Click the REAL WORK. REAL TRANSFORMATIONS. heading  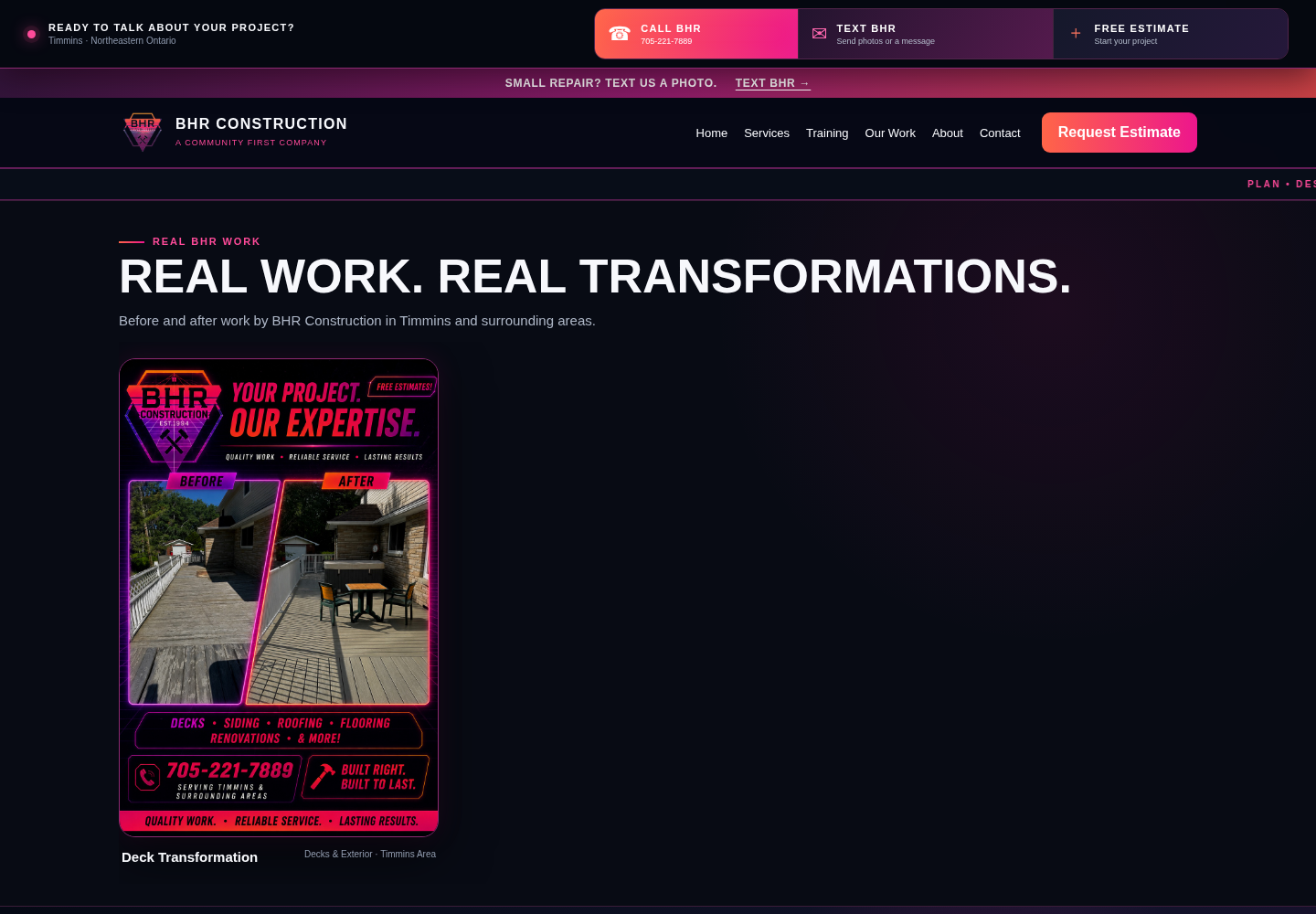coord(595,276)
